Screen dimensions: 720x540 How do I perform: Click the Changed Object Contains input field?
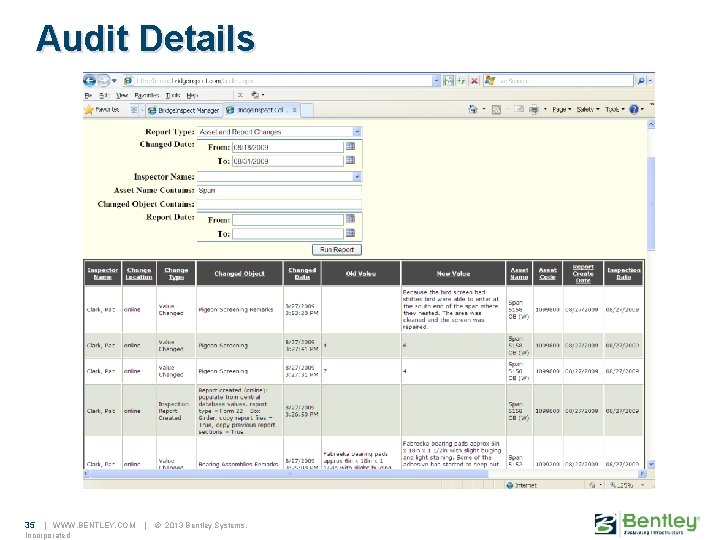click(x=279, y=204)
